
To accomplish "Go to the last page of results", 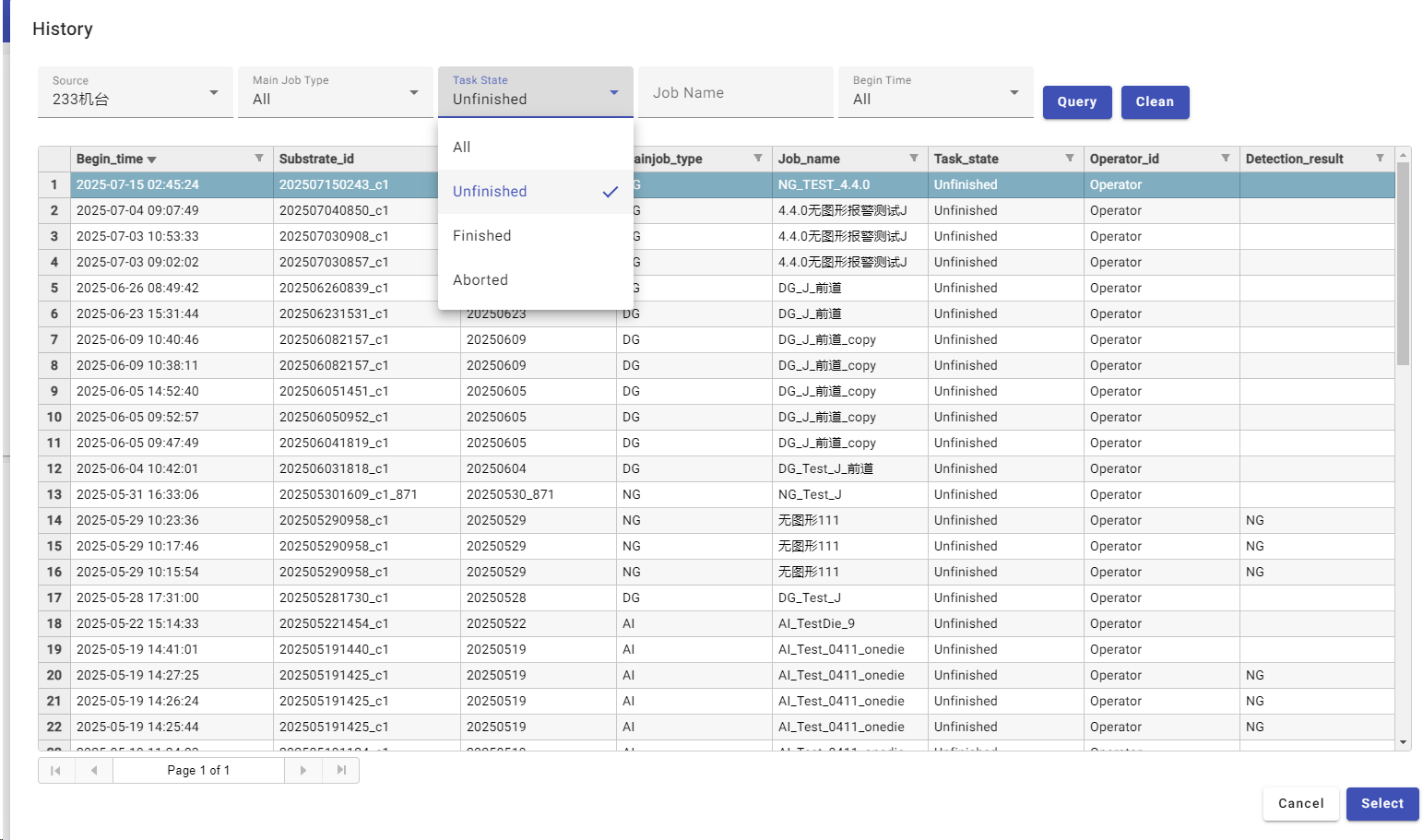I will click(x=341, y=770).
